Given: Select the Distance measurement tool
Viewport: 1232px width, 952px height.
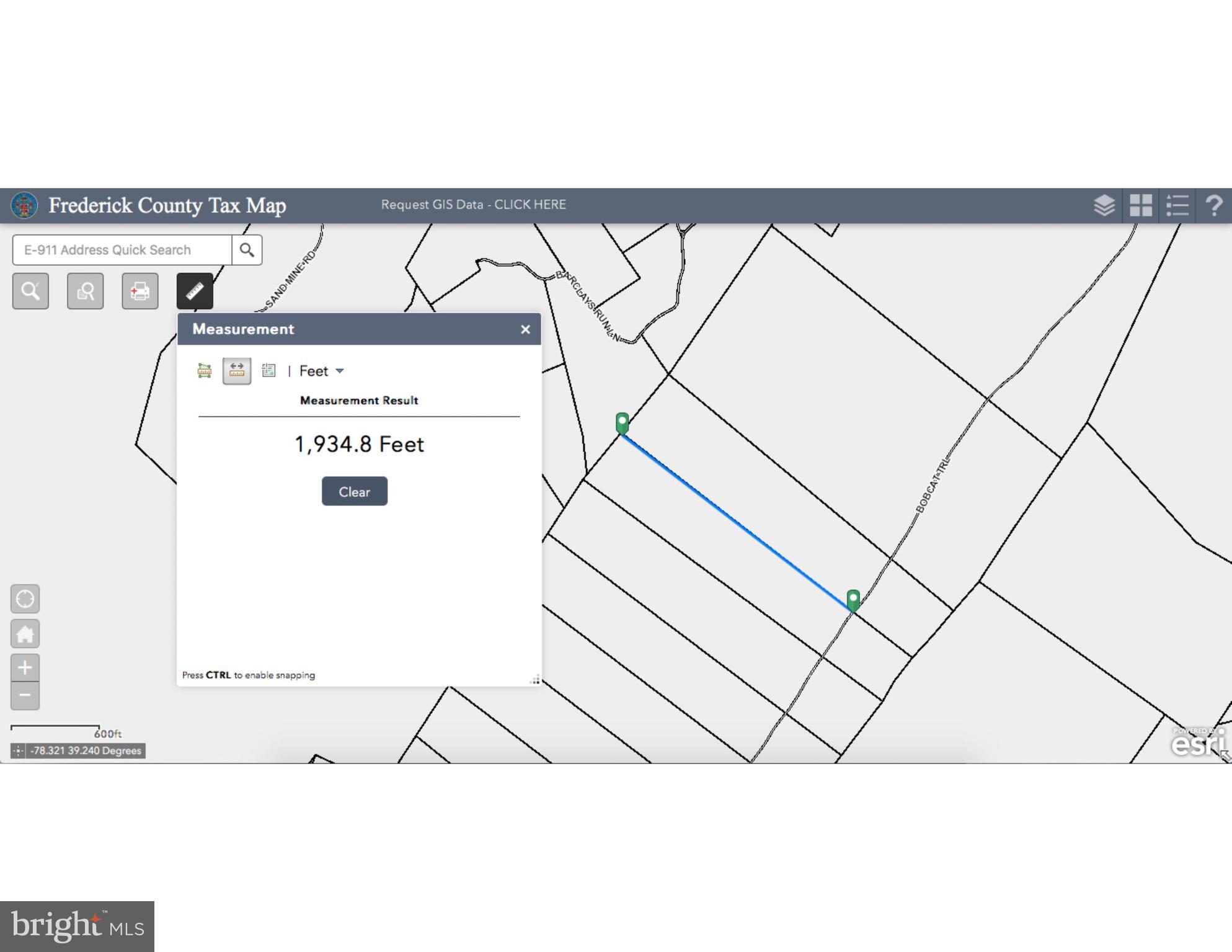Looking at the screenshot, I should click(x=237, y=371).
